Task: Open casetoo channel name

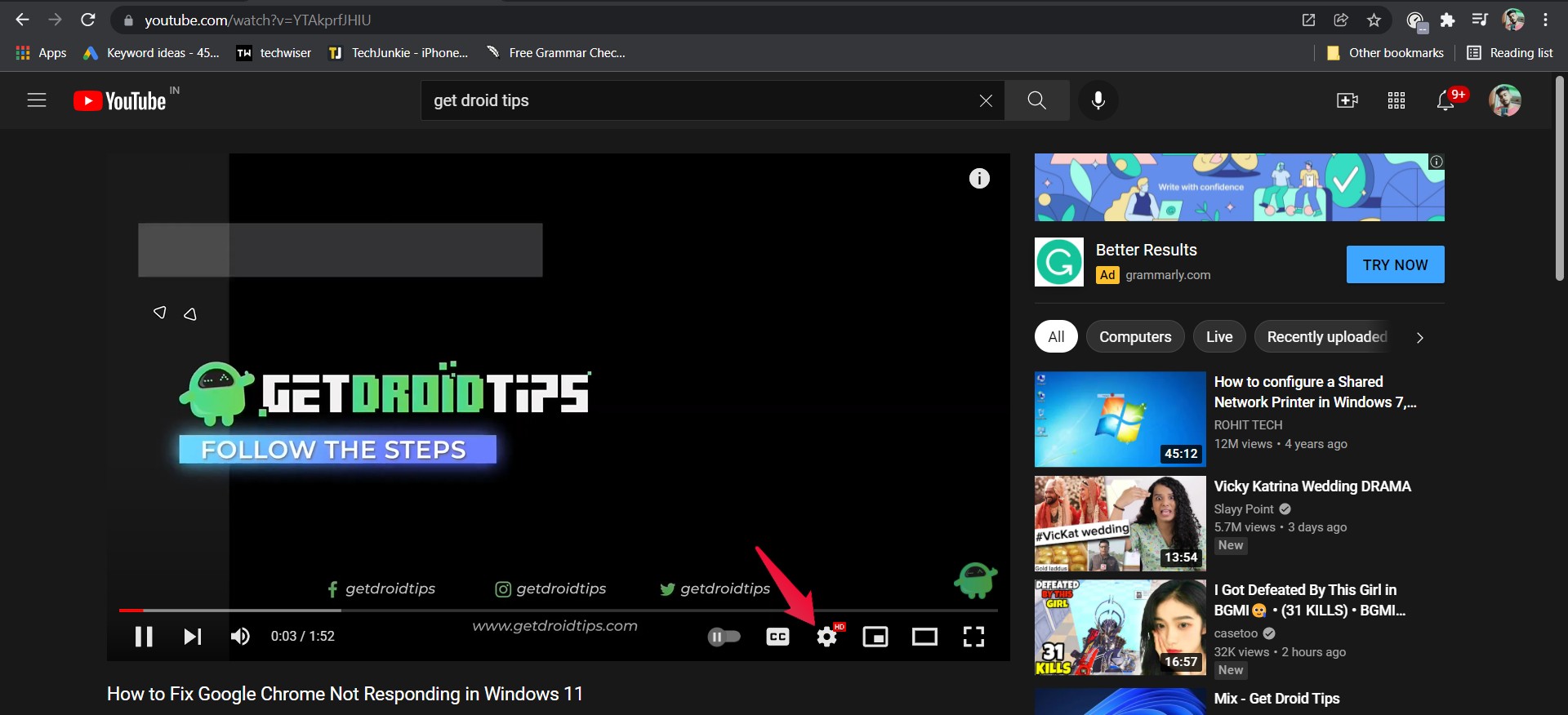Action: point(1236,633)
